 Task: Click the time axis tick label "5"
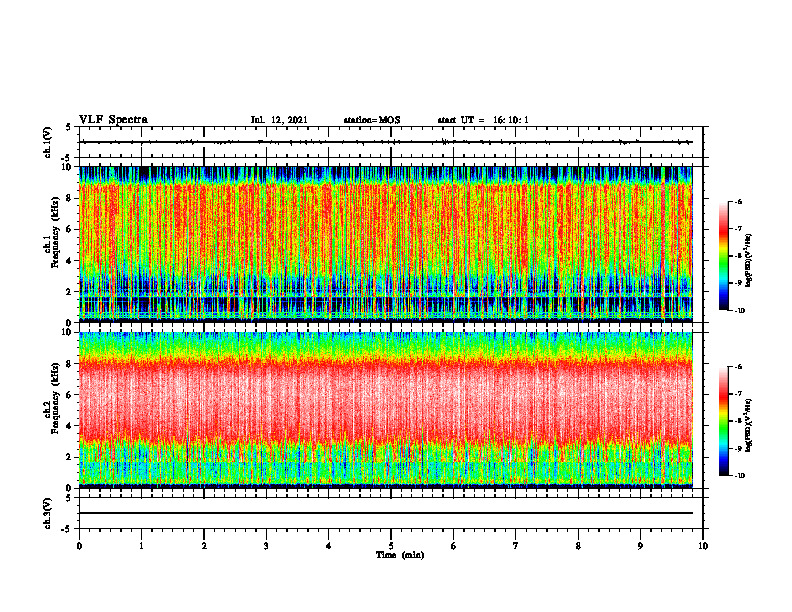391,546
